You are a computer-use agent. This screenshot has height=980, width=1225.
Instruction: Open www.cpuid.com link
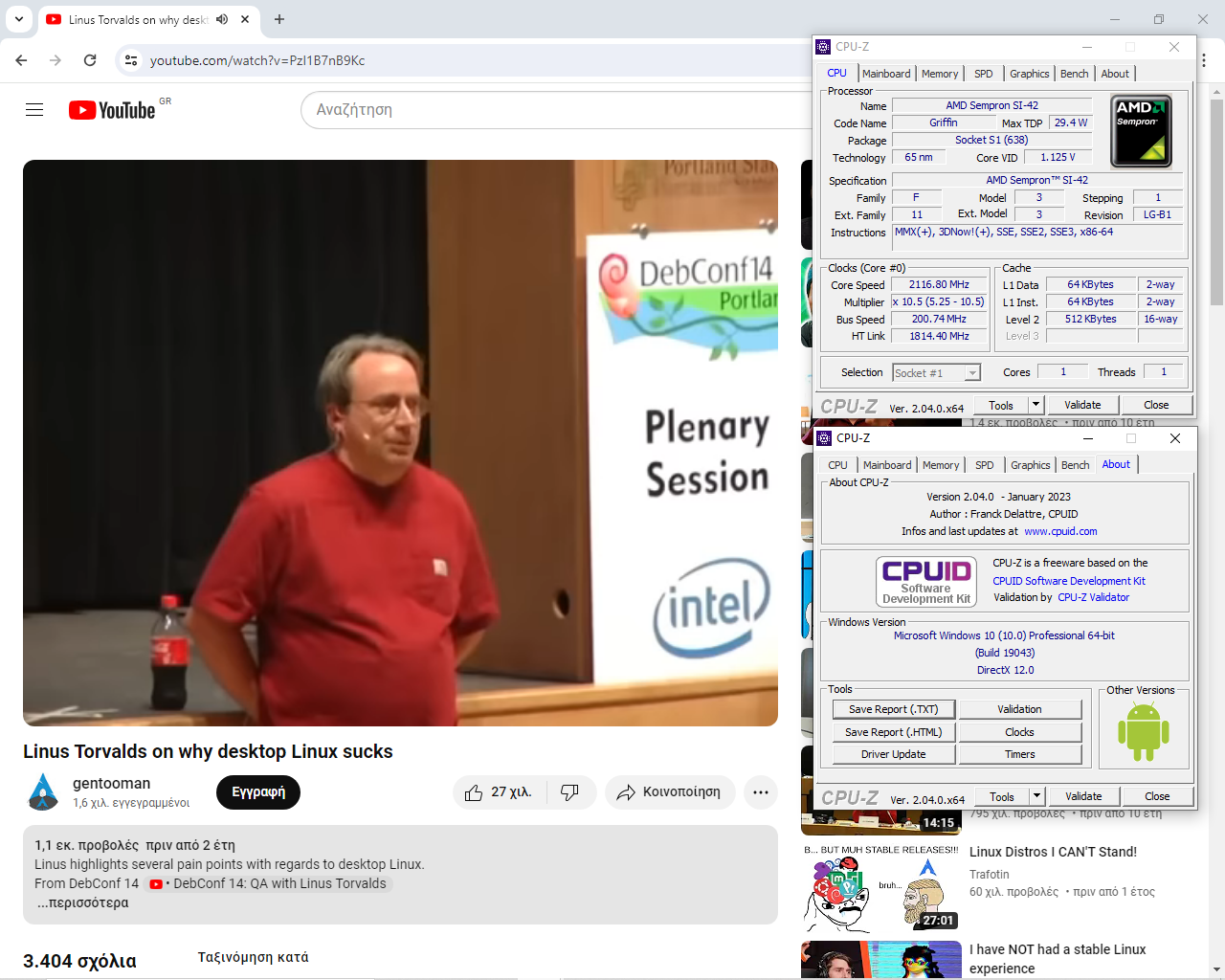1060,531
